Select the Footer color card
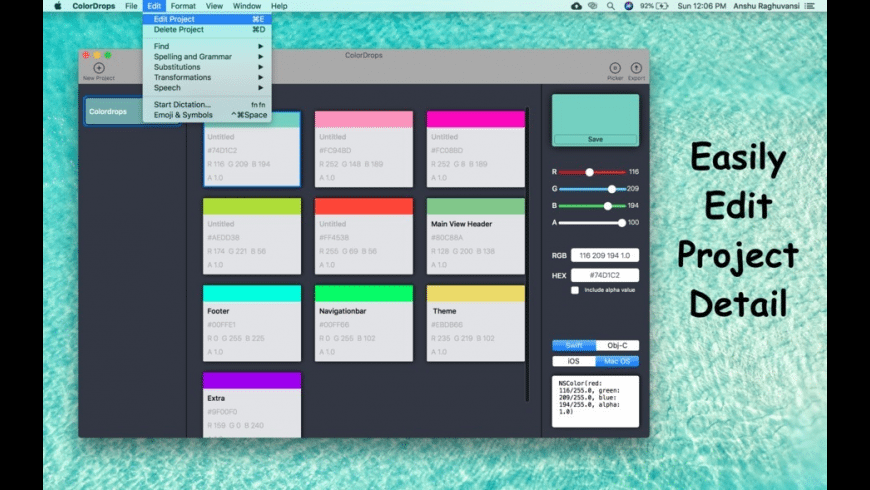Image resolution: width=870 pixels, height=490 pixels. pos(252,324)
